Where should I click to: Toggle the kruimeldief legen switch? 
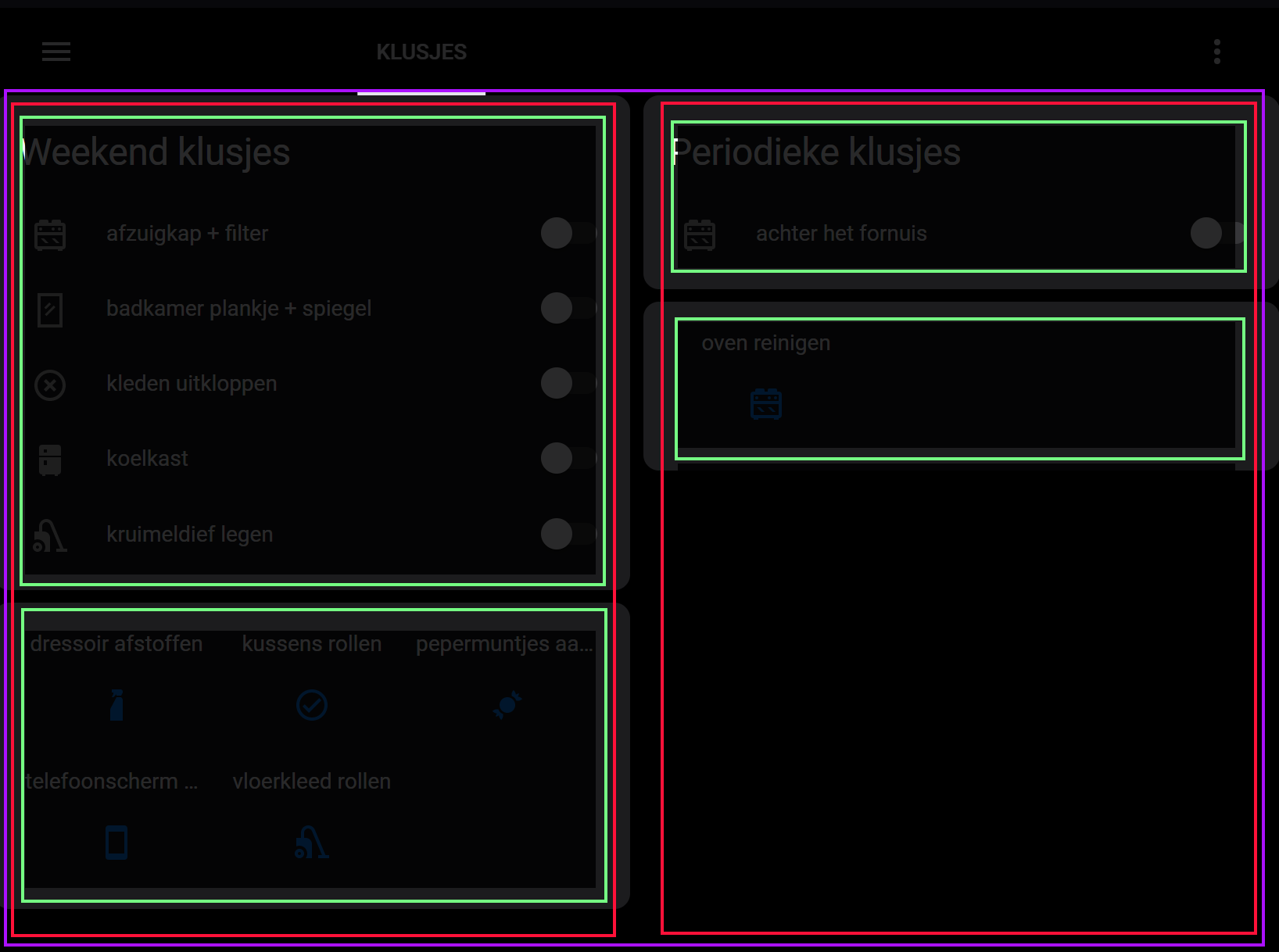[x=569, y=534]
